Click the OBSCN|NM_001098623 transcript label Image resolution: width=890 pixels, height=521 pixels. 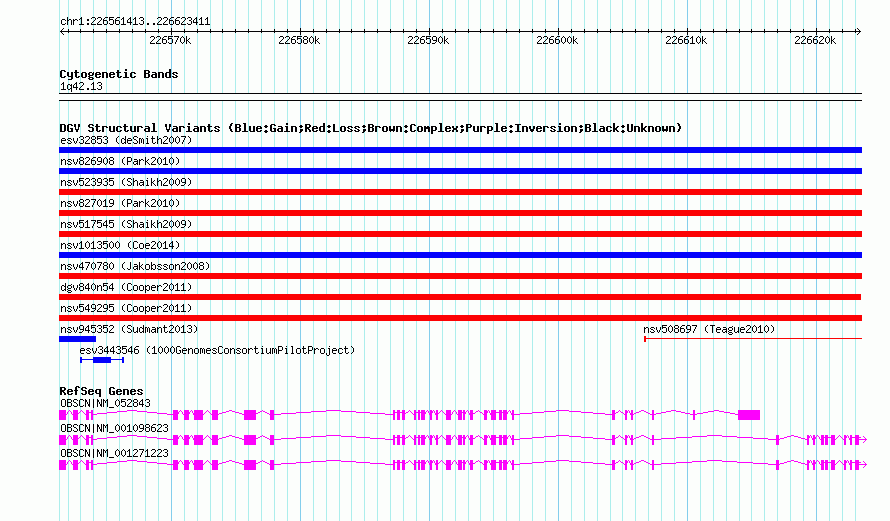pyautogui.click(x=114, y=428)
